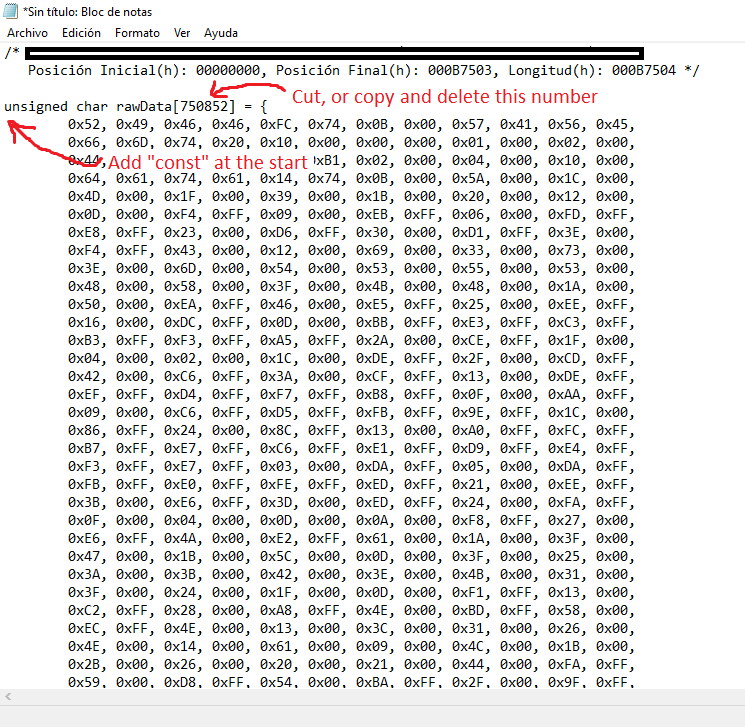Click 'Posición Inicial(h):' label text

click(x=108, y=70)
